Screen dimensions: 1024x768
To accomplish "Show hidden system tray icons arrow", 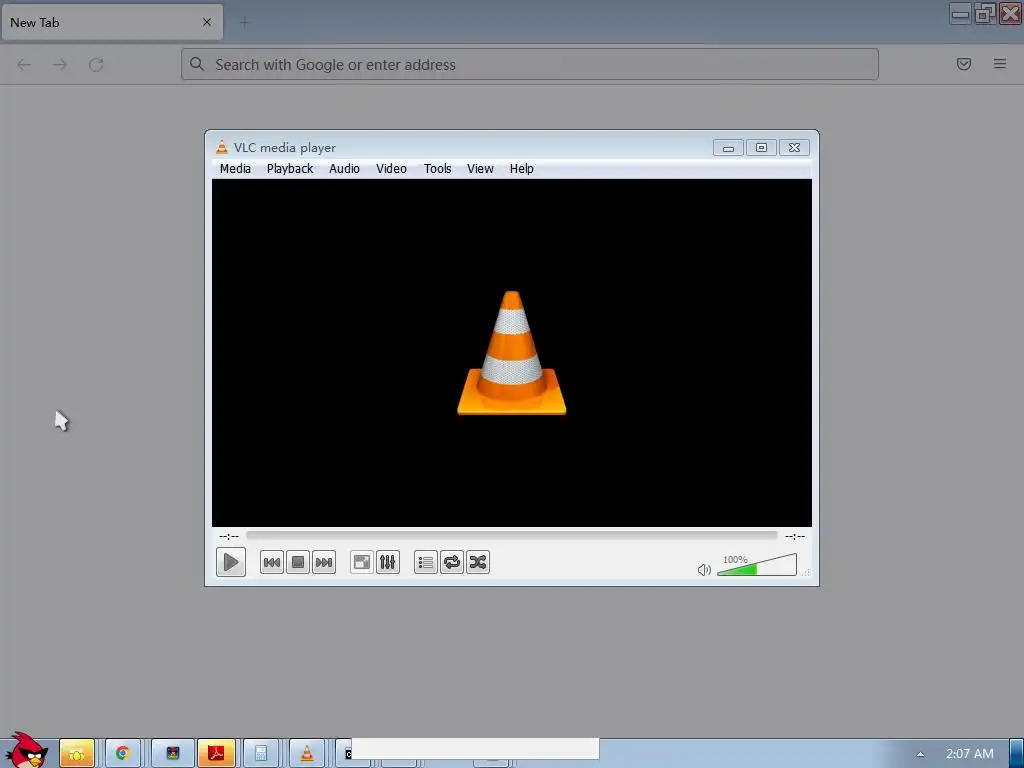I will [x=920, y=754].
